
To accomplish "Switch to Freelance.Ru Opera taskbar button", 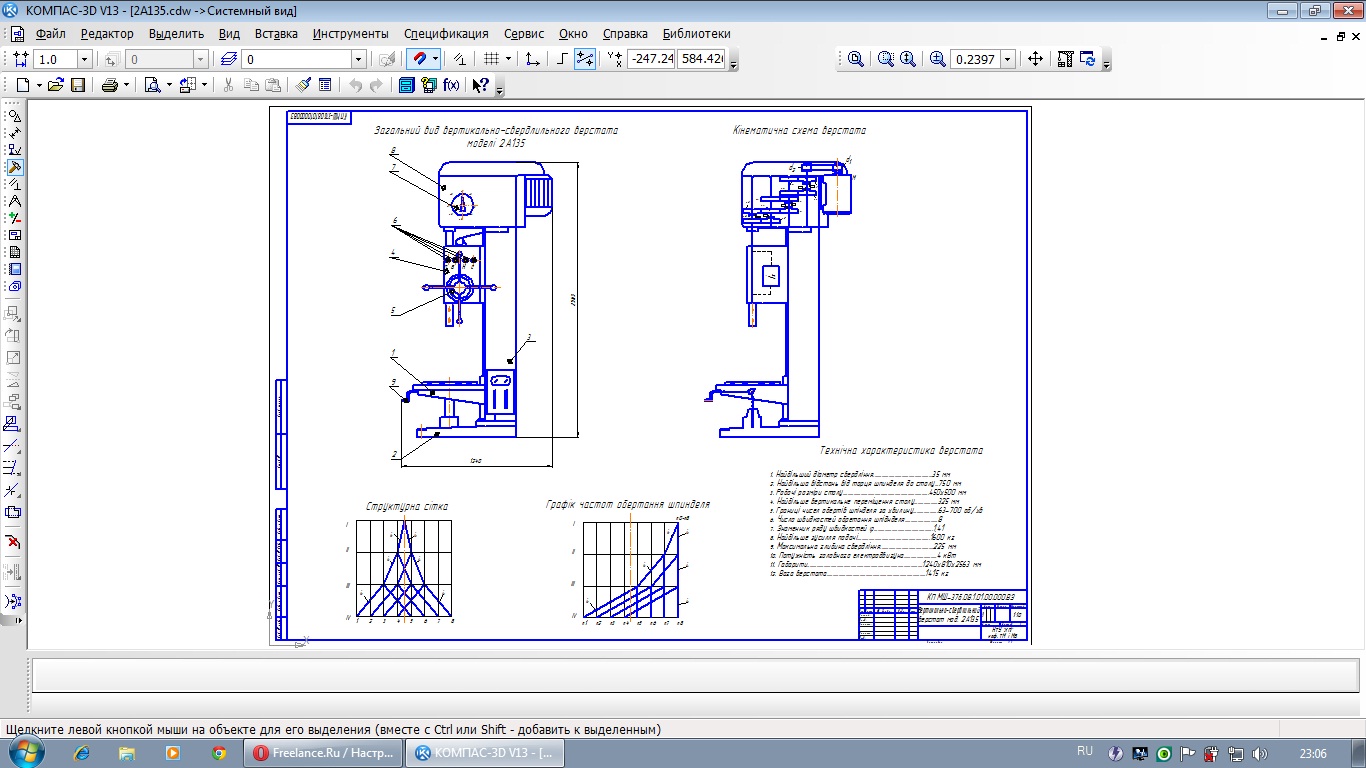I will coord(323,753).
